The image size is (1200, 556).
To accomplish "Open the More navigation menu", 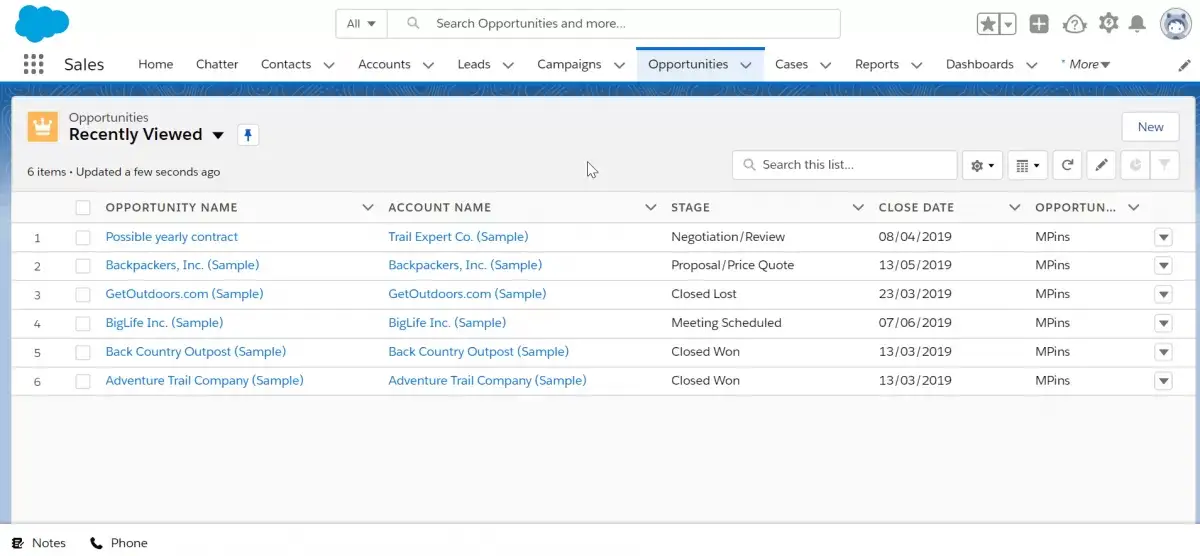I will click(x=1086, y=64).
